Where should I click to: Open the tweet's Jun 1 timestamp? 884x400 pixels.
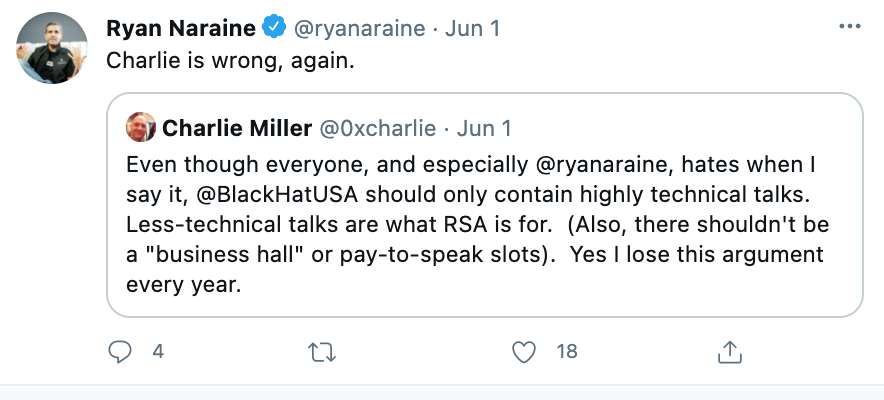click(472, 28)
